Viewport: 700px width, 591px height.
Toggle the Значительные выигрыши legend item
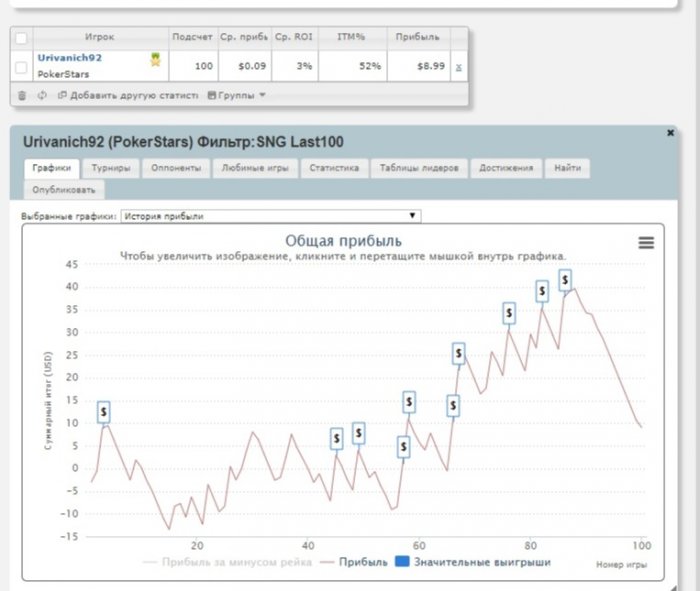pyautogui.click(x=473, y=562)
